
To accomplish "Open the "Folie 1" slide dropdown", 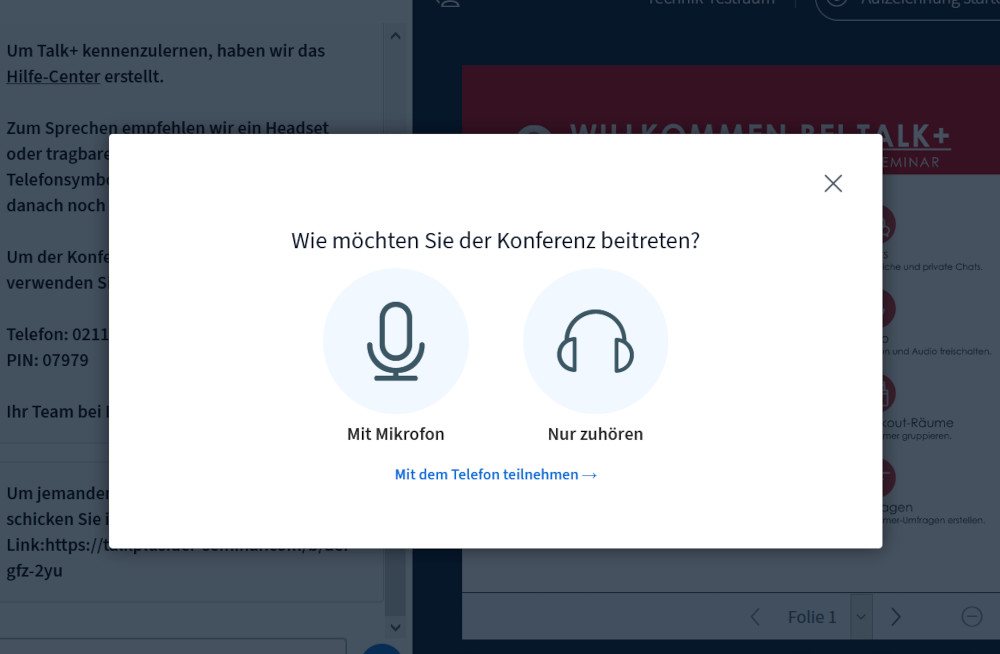I will (x=860, y=617).
